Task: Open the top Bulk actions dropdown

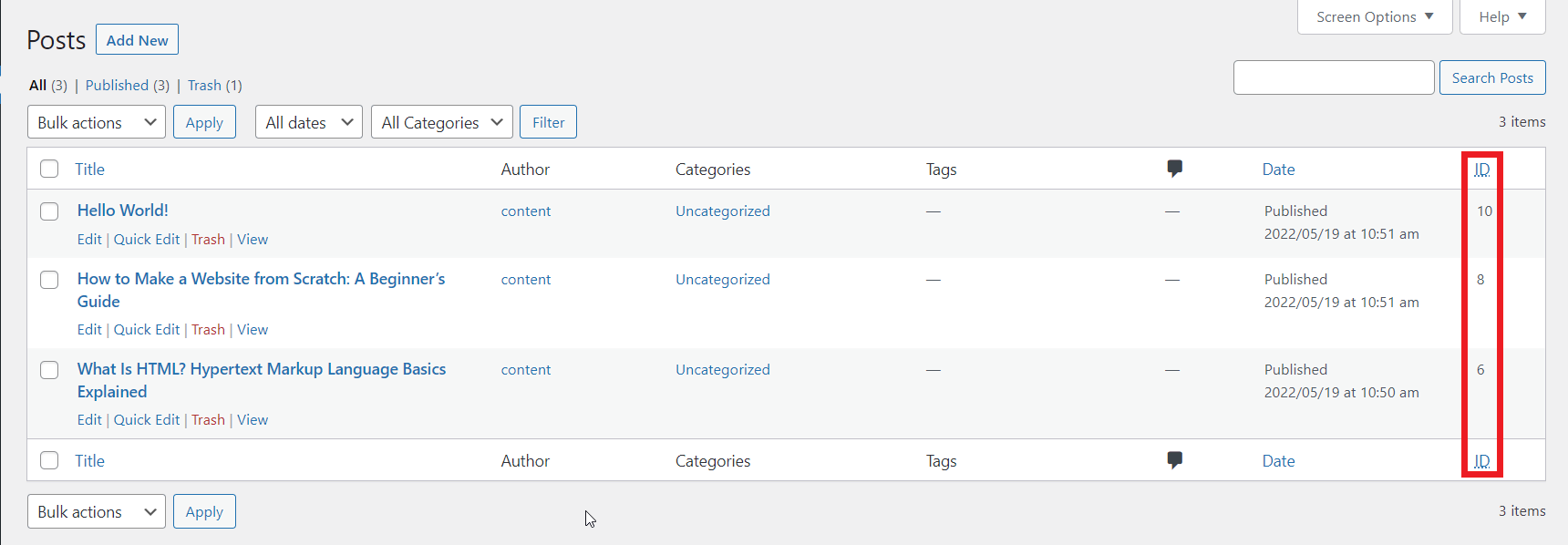Action: tap(97, 122)
